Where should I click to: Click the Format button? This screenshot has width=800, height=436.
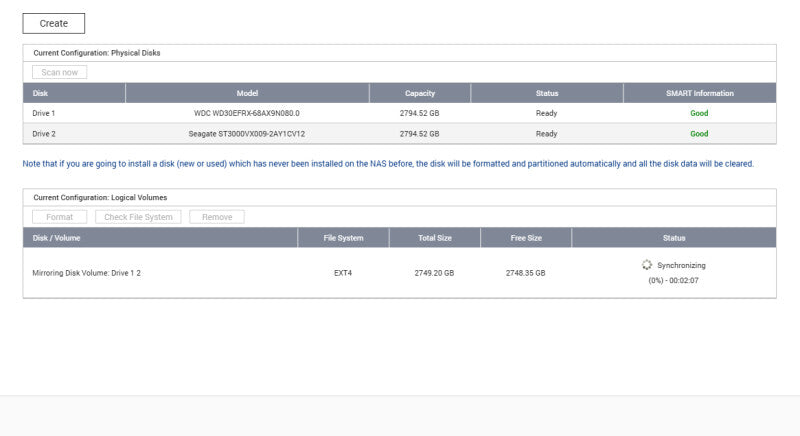tap(59, 217)
